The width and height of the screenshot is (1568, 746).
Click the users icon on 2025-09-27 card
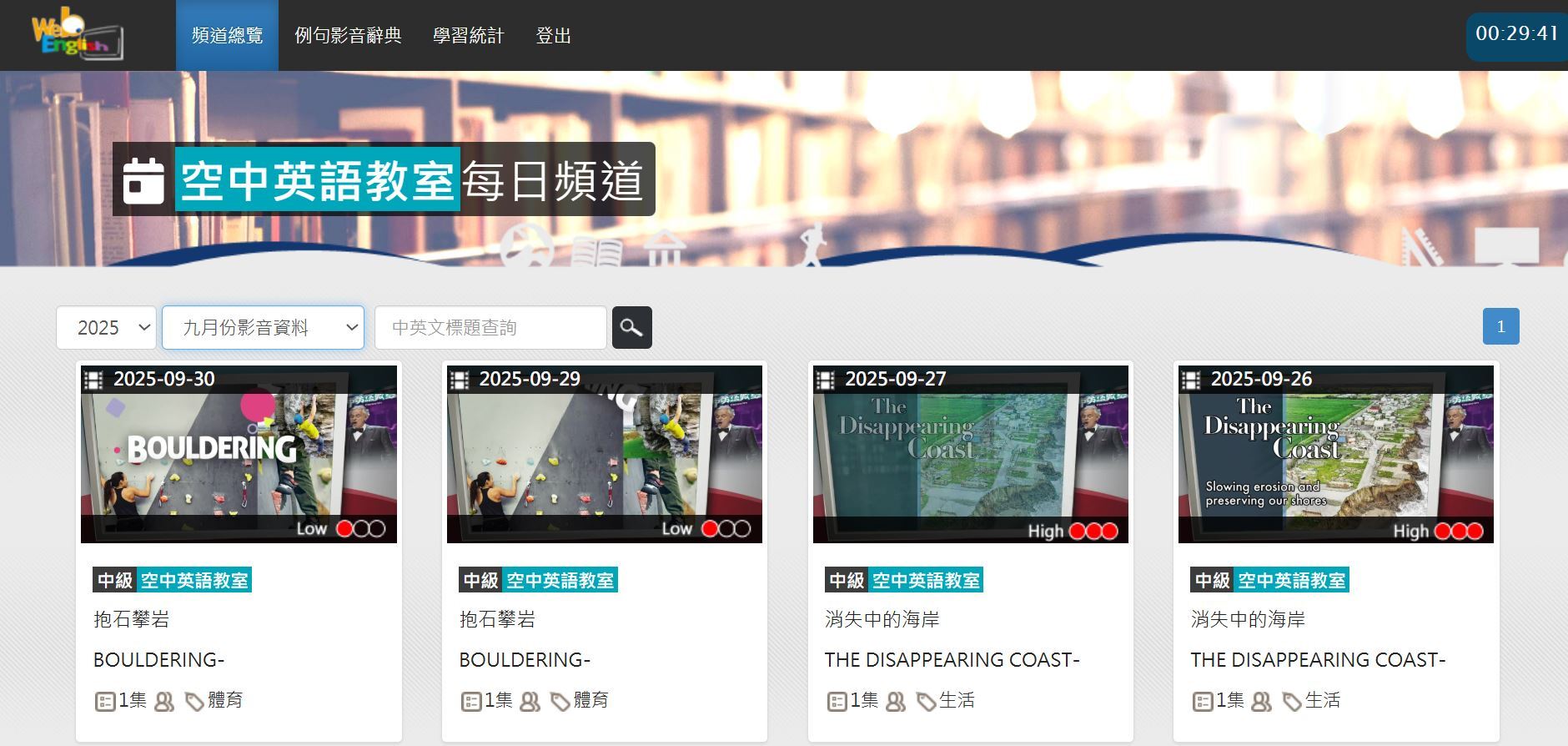click(x=896, y=702)
